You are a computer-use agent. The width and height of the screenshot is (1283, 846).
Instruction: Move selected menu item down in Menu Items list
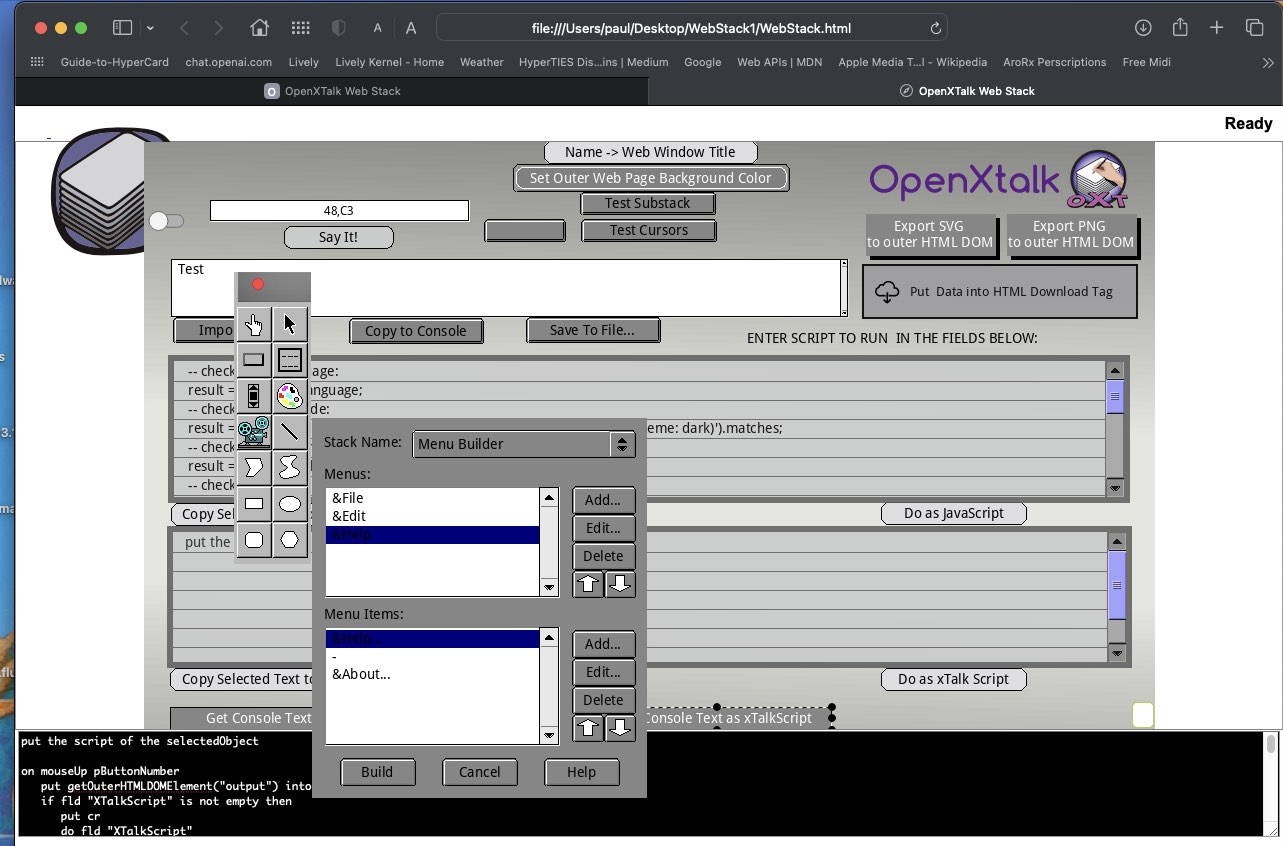coord(620,728)
